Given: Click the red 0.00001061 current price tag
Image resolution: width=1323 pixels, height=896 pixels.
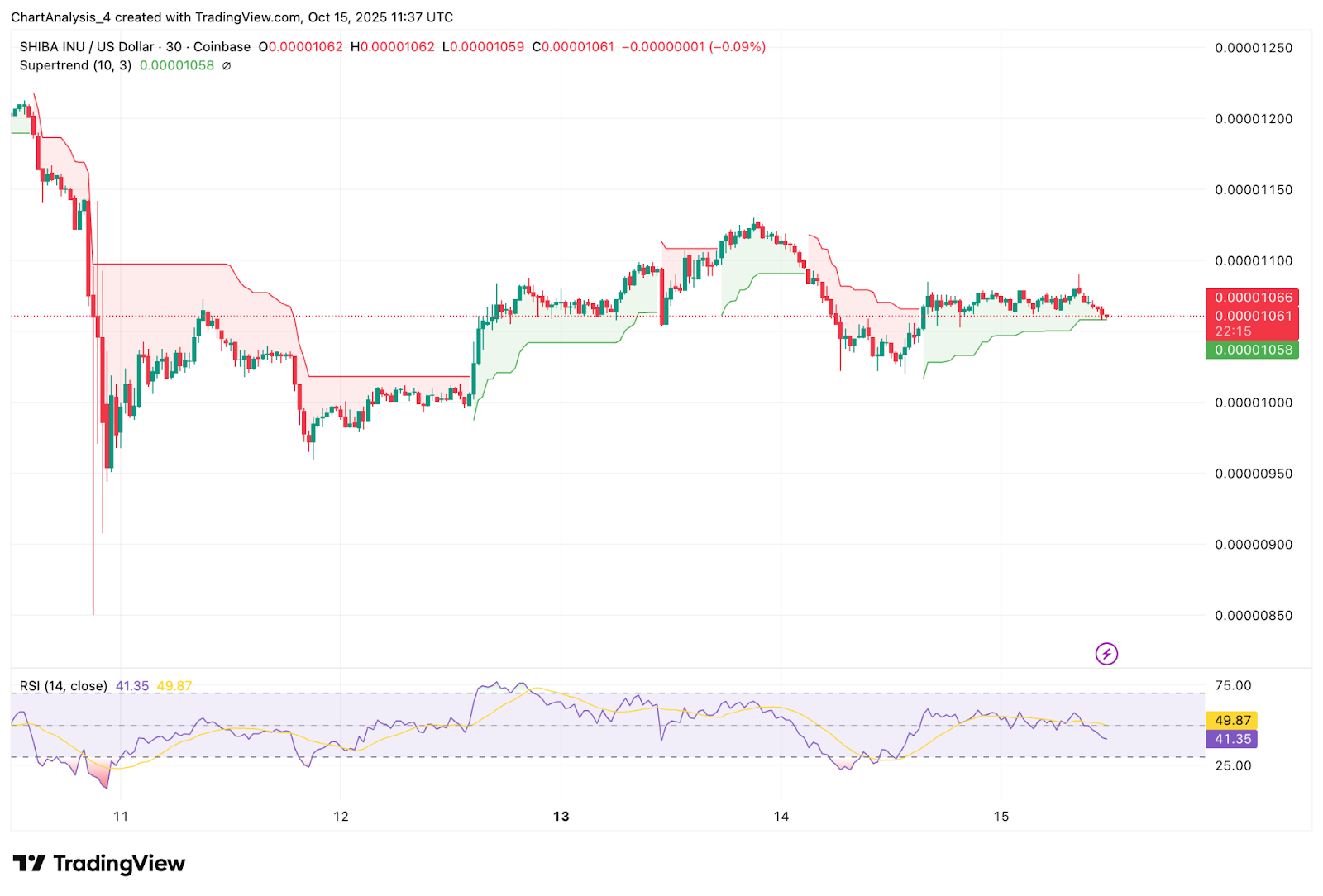Looking at the screenshot, I should [1253, 316].
